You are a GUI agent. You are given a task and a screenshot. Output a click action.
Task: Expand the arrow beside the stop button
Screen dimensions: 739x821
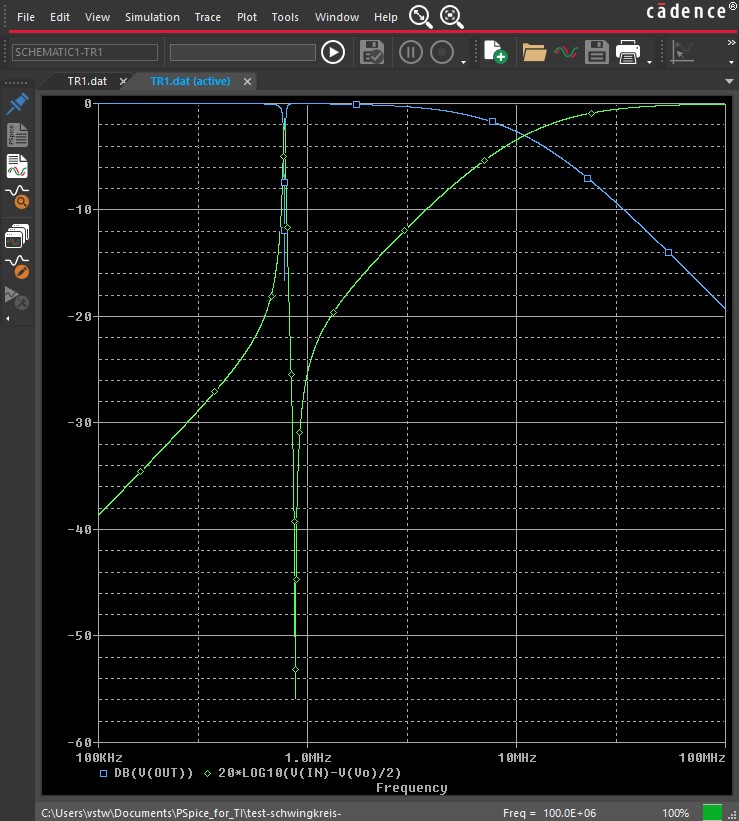pyautogui.click(x=464, y=62)
